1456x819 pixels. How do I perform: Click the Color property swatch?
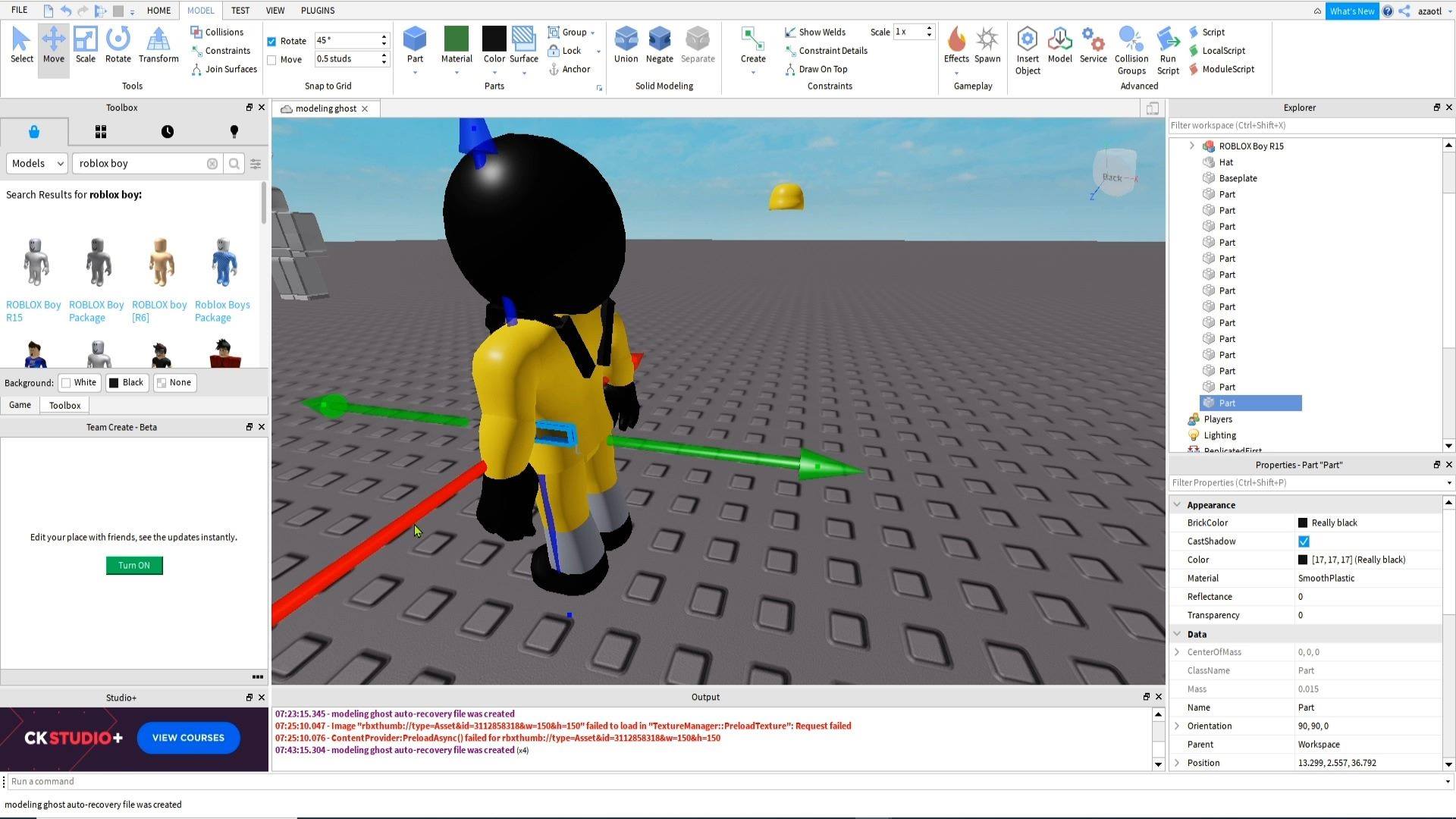coord(1303,560)
